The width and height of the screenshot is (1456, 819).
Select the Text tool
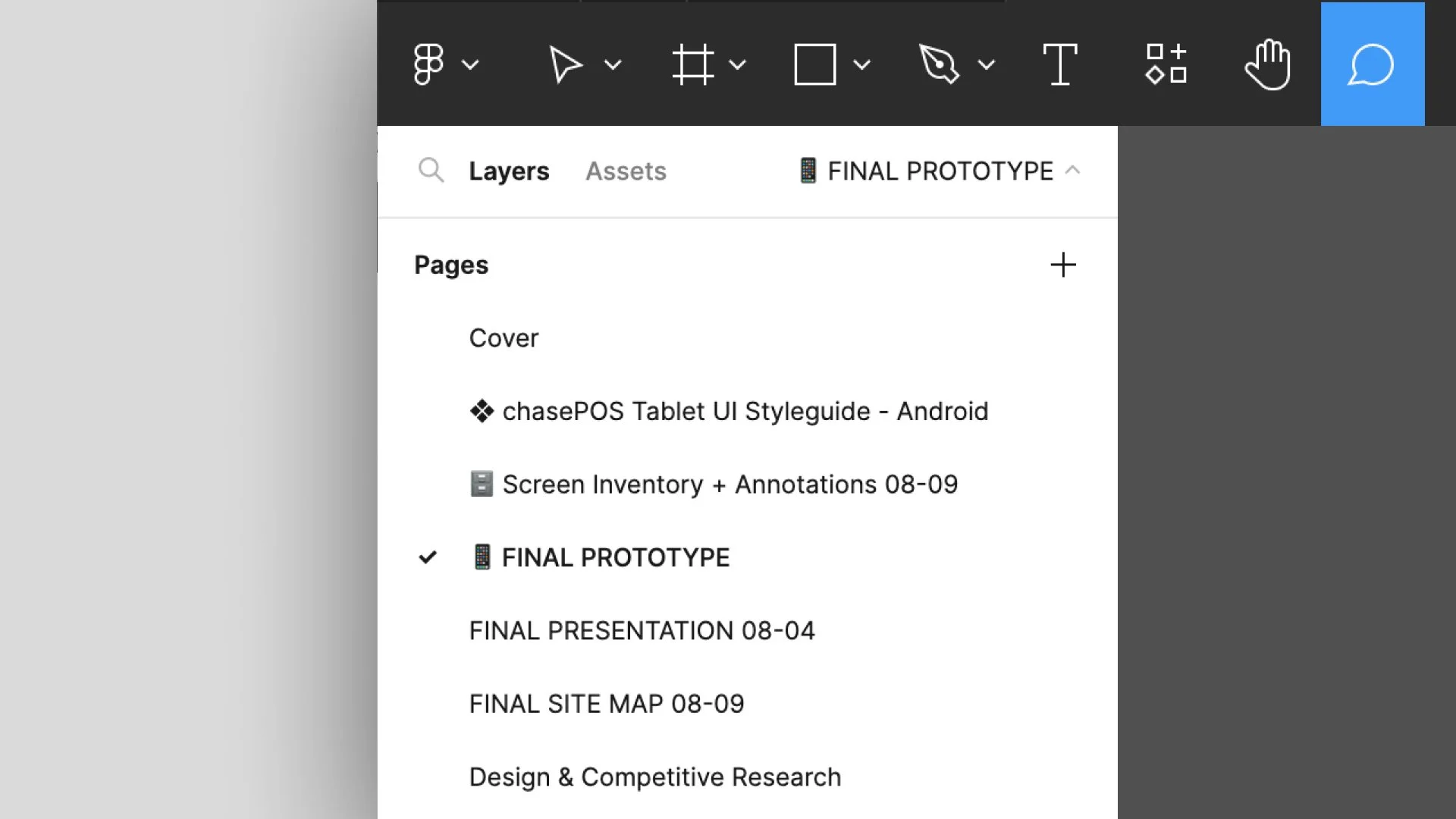tap(1060, 64)
